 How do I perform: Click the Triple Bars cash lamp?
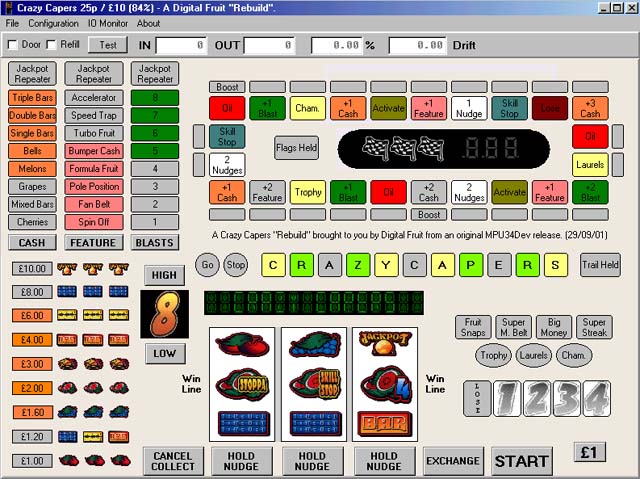coord(32,98)
